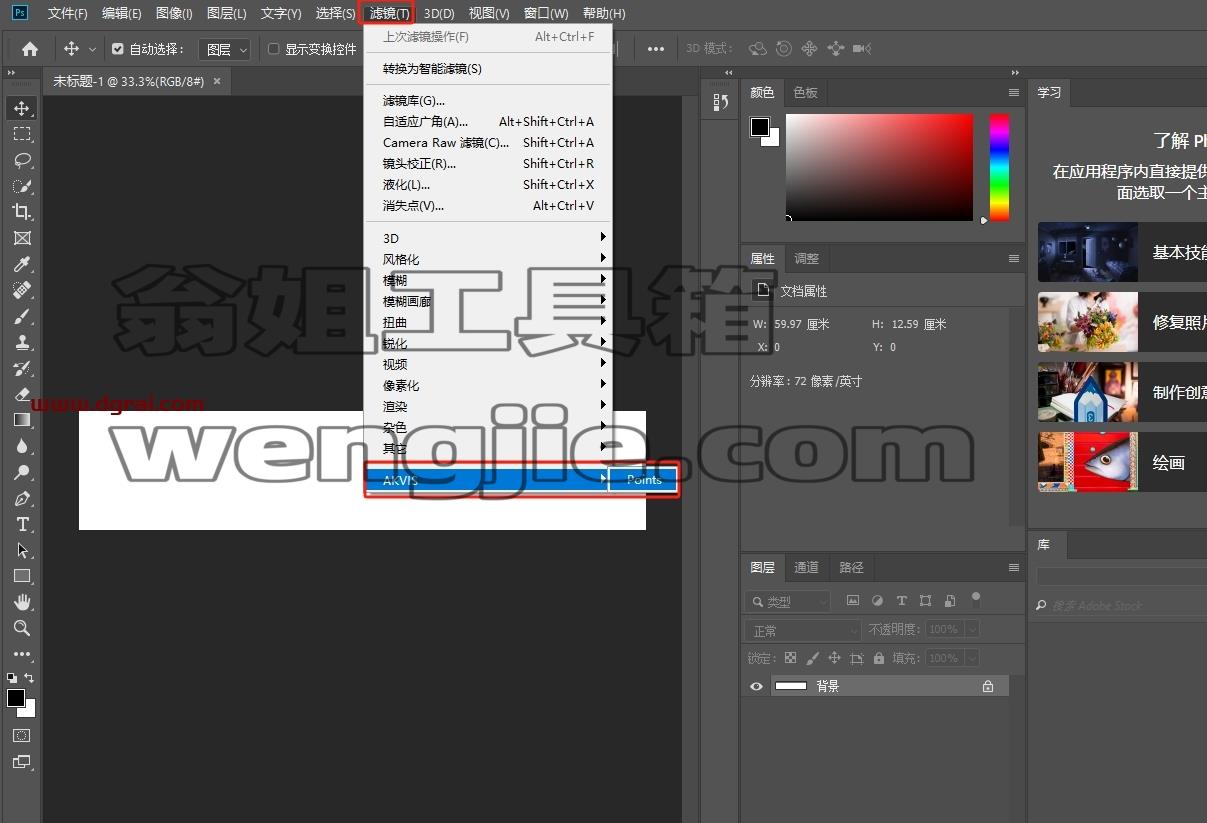1207x823 pixels.
Task: Open the 滤镜库(G)... menu entry
Action: point(487,100)
